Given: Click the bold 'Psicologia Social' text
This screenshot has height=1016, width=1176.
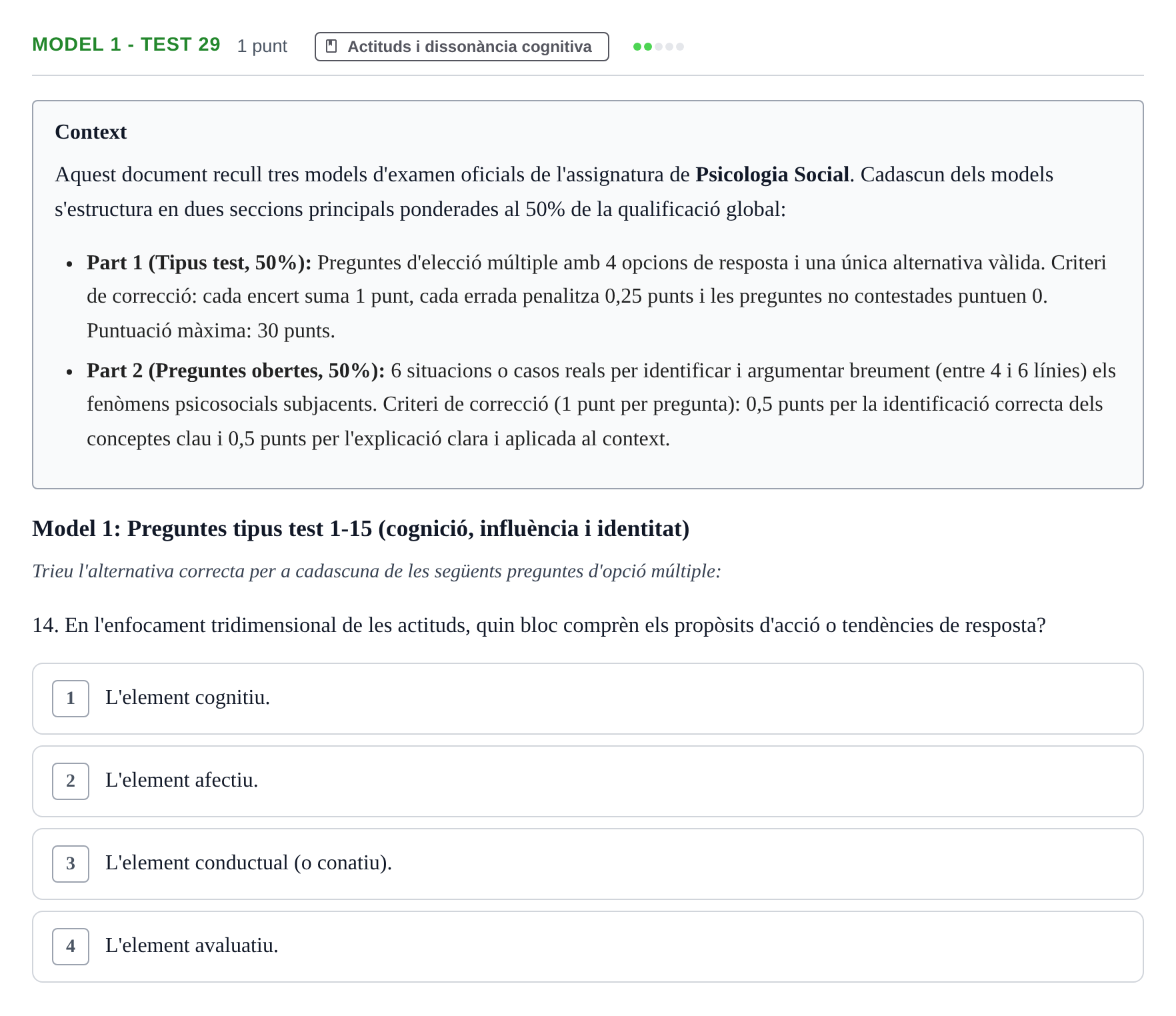Looking at the screenshot, I should [x=772, y=175].
